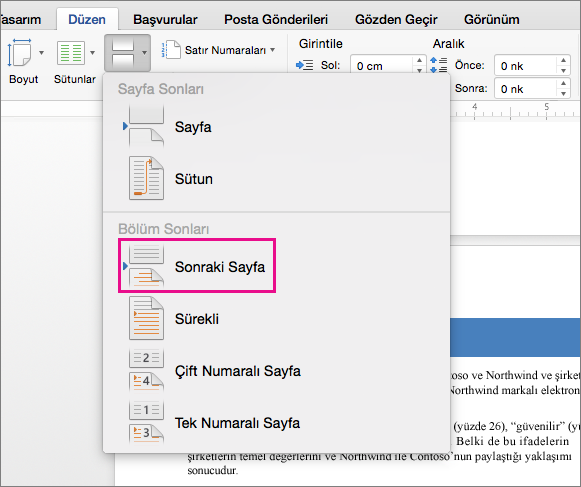Switch to the Gözden Geçir tab
Screen dimensions: 581x487
tap(396, 19)
